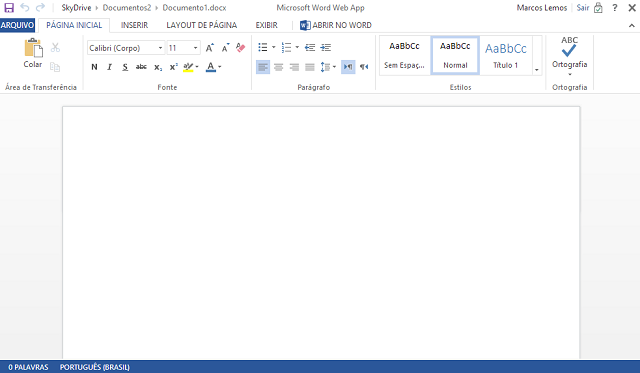Screen dimensions: 640x373
Task: Open the help question mark
Action: pyautogui.click(x=615, y=7)
